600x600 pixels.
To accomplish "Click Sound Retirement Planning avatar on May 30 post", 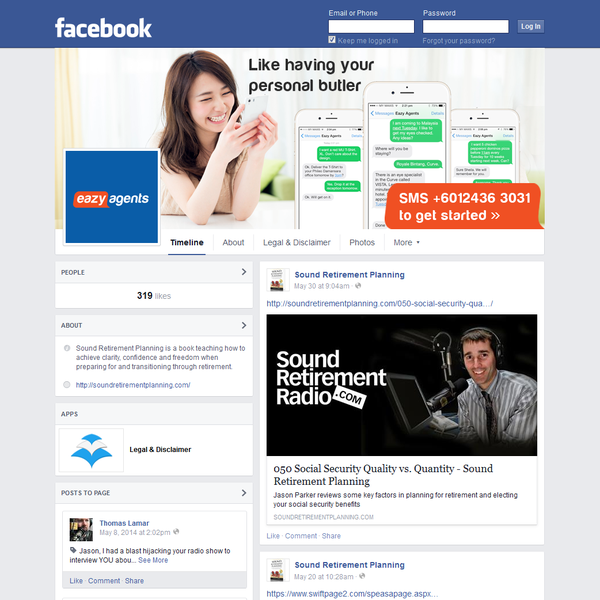I will pyautogui.click(x=277, y=280).
